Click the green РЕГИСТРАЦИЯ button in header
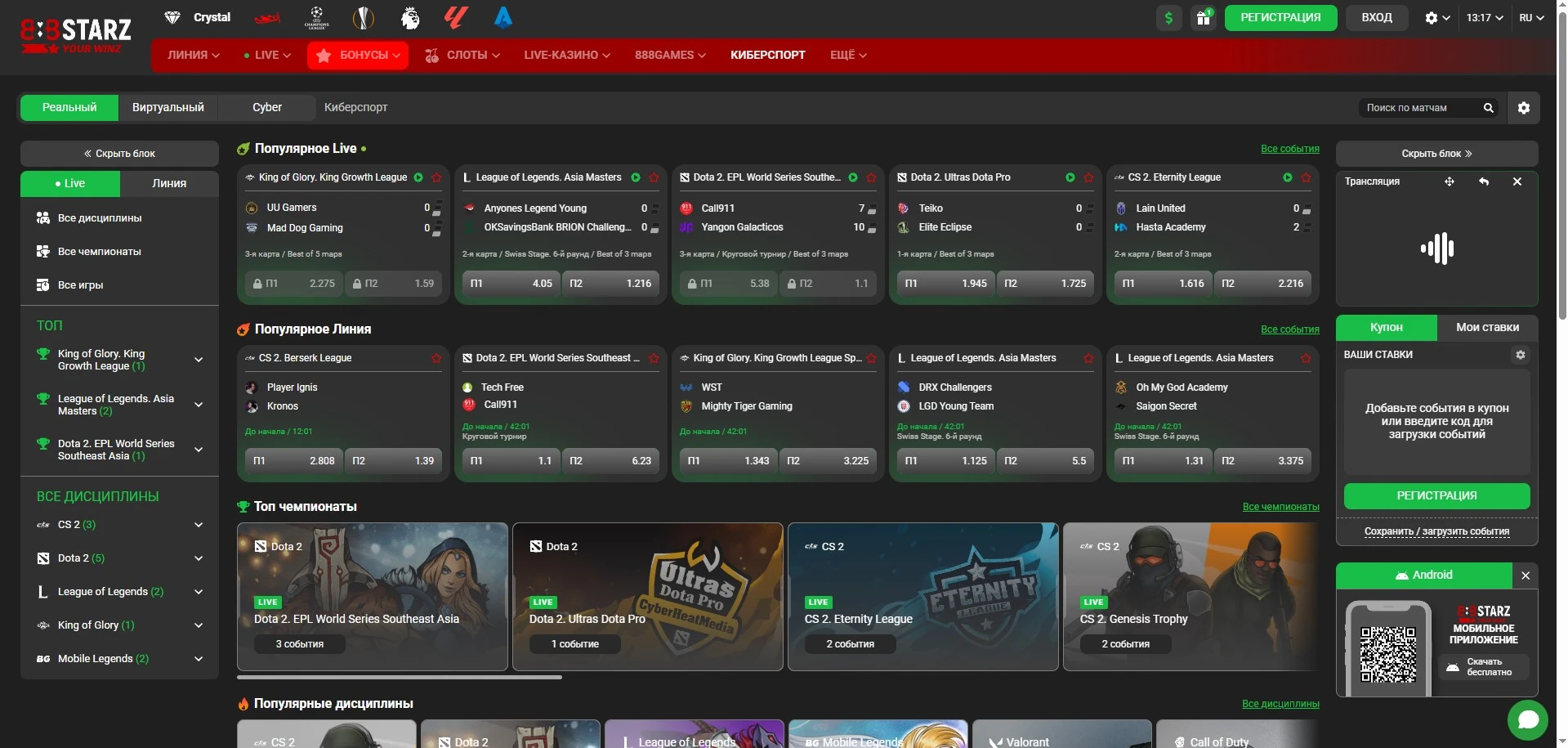Screen dimensions: 1568x748 [1280, 18]
